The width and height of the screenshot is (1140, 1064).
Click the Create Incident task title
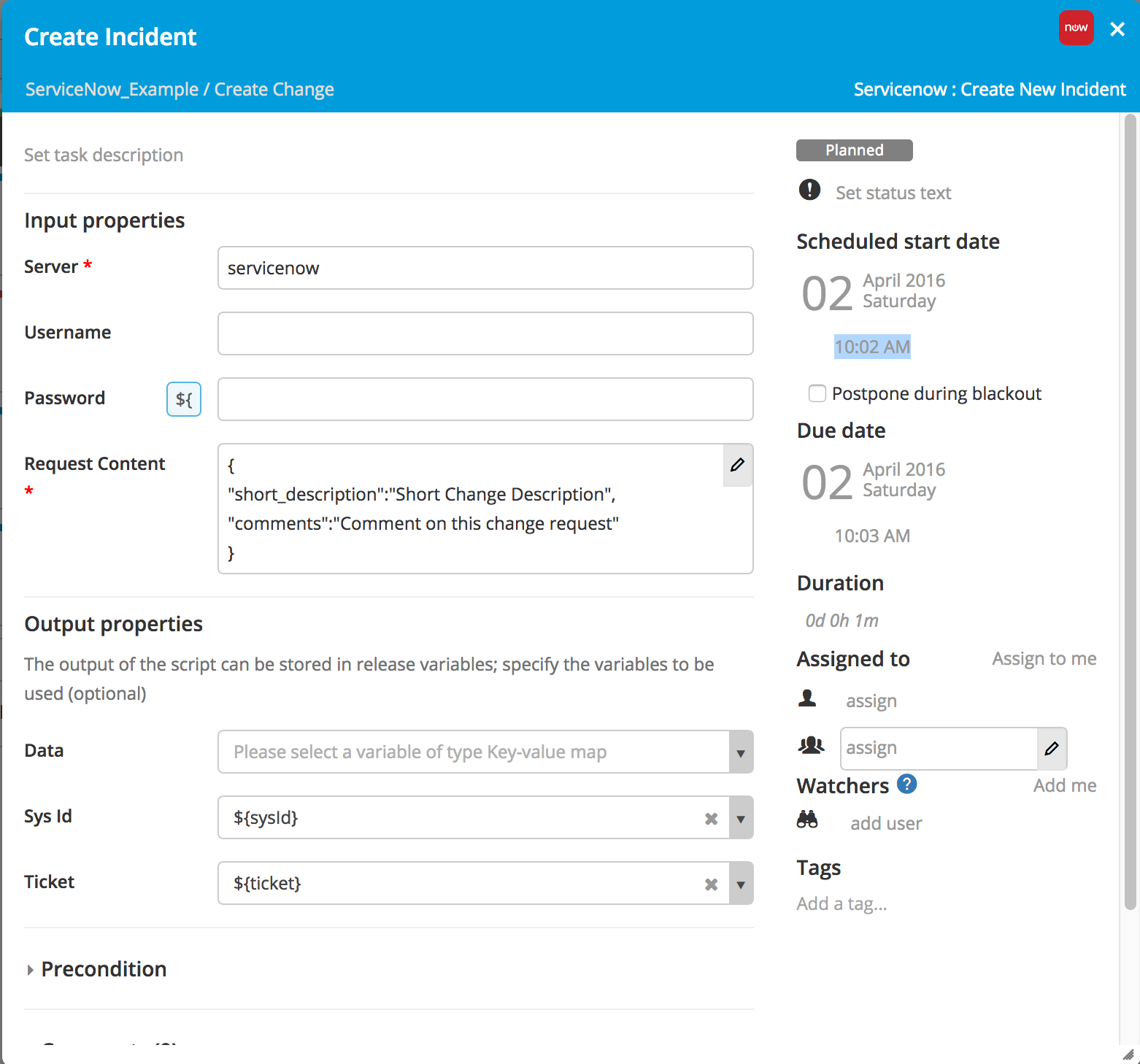[110, 36]
